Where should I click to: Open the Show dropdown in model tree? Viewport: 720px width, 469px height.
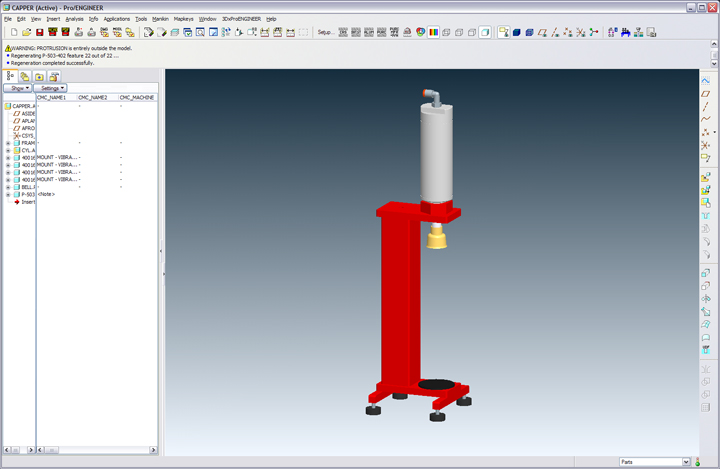point(18,88)
